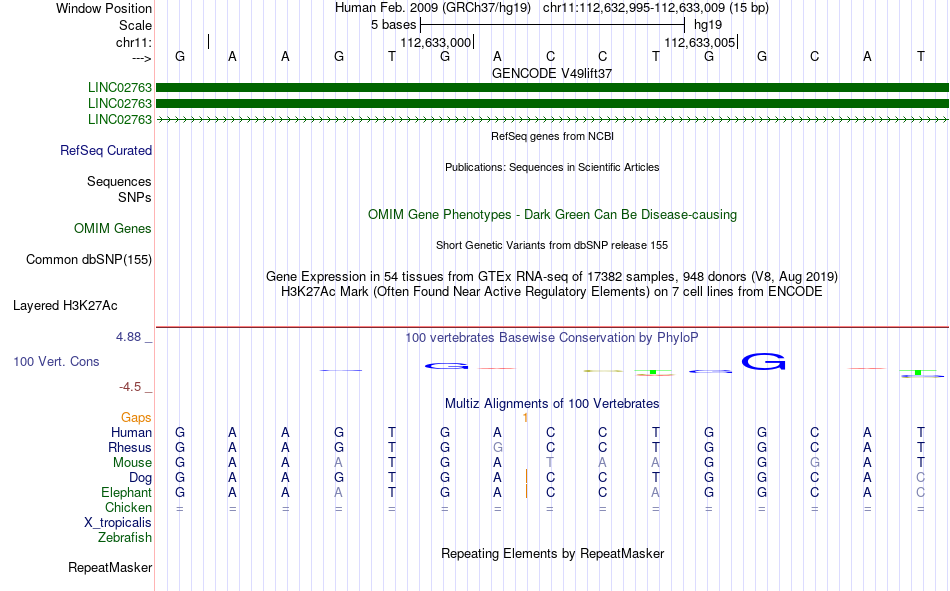Click the Chicken species row label
Screen dimensions: 950x591
tap(128, 507)
